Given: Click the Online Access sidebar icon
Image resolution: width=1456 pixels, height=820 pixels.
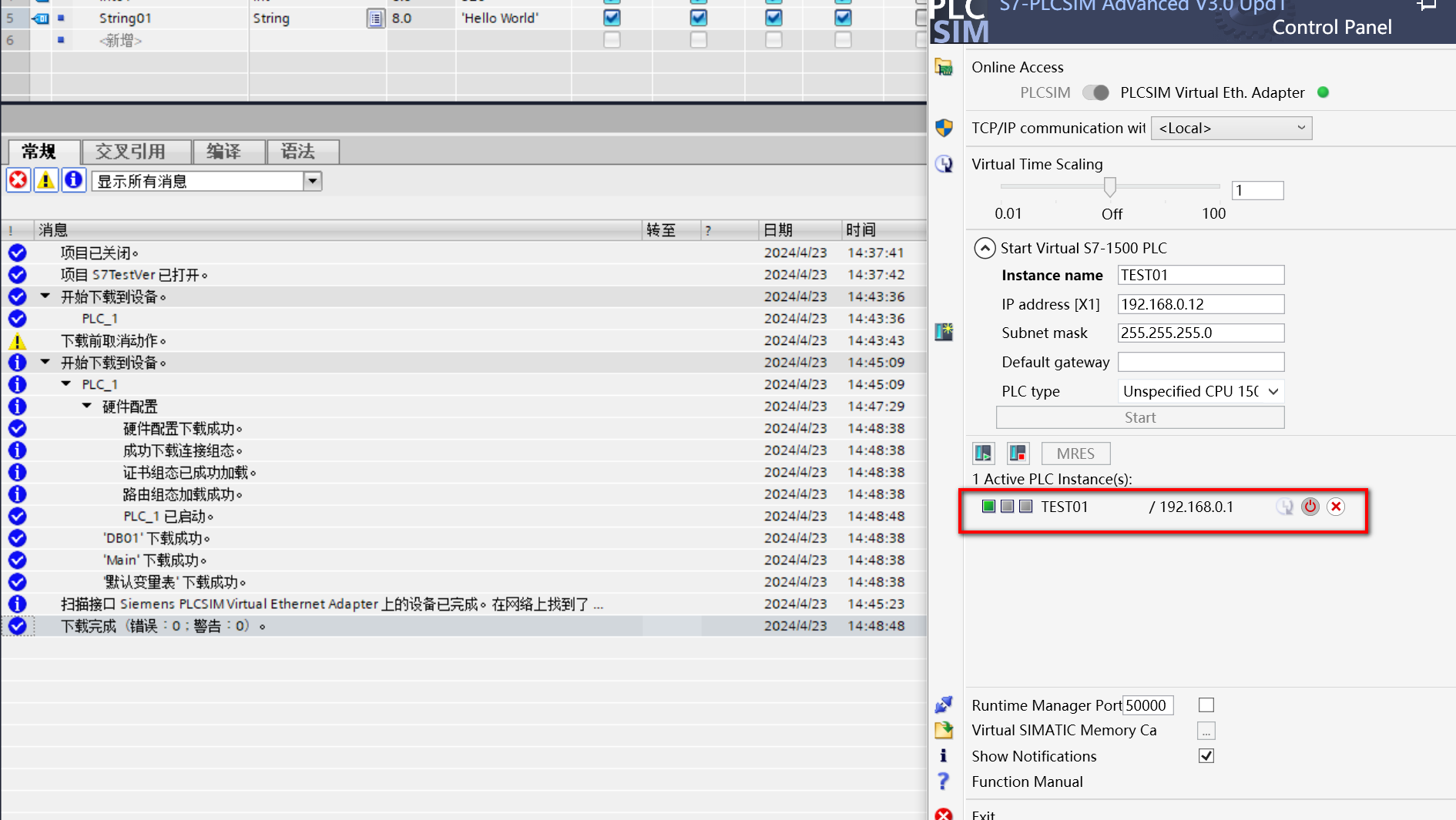Looking at the screenshot, I should pyautogui.click(x=944, y=68).
